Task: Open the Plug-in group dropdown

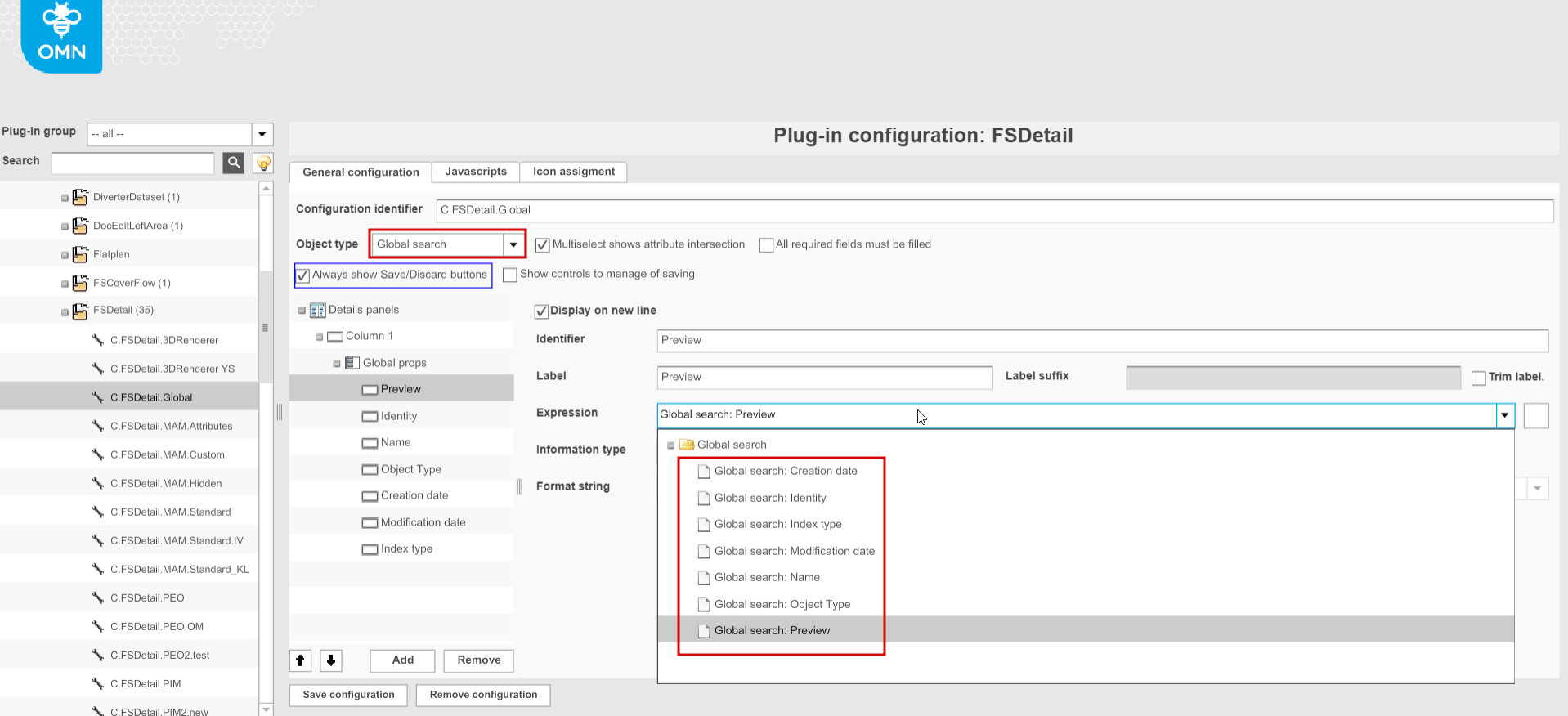Action: (262, 134)
